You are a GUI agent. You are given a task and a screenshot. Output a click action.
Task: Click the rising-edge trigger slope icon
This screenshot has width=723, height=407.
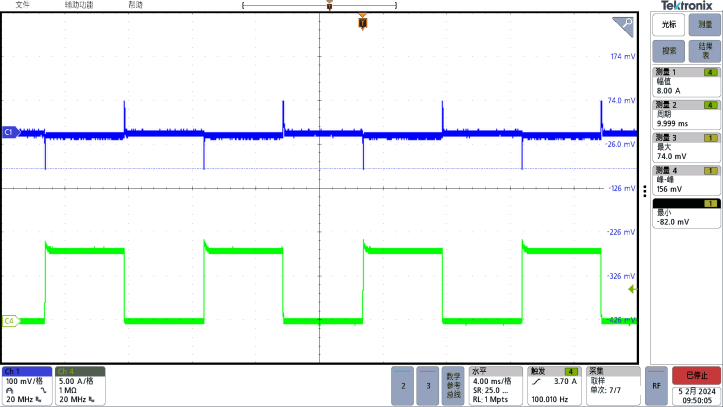(x=536, y=381)
